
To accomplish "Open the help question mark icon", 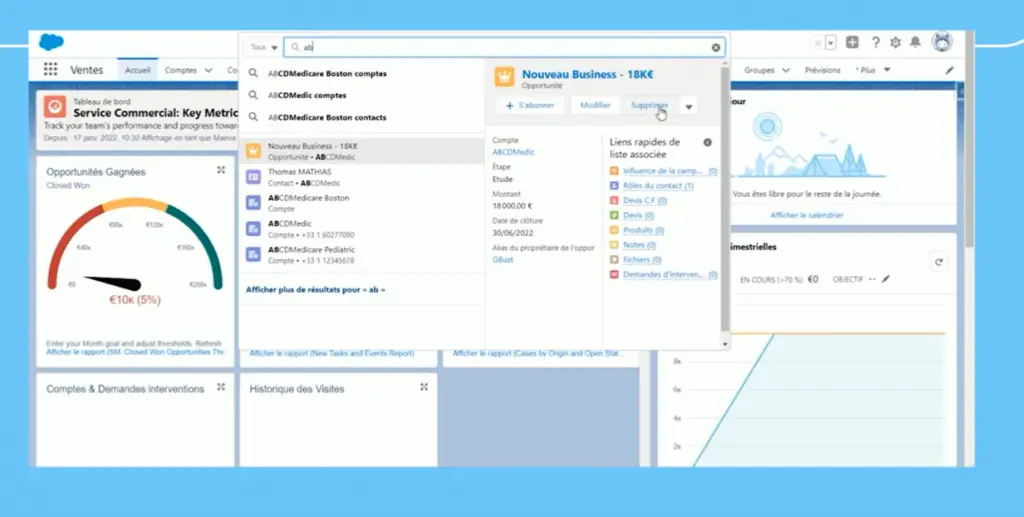I will (x=875, y=42).
